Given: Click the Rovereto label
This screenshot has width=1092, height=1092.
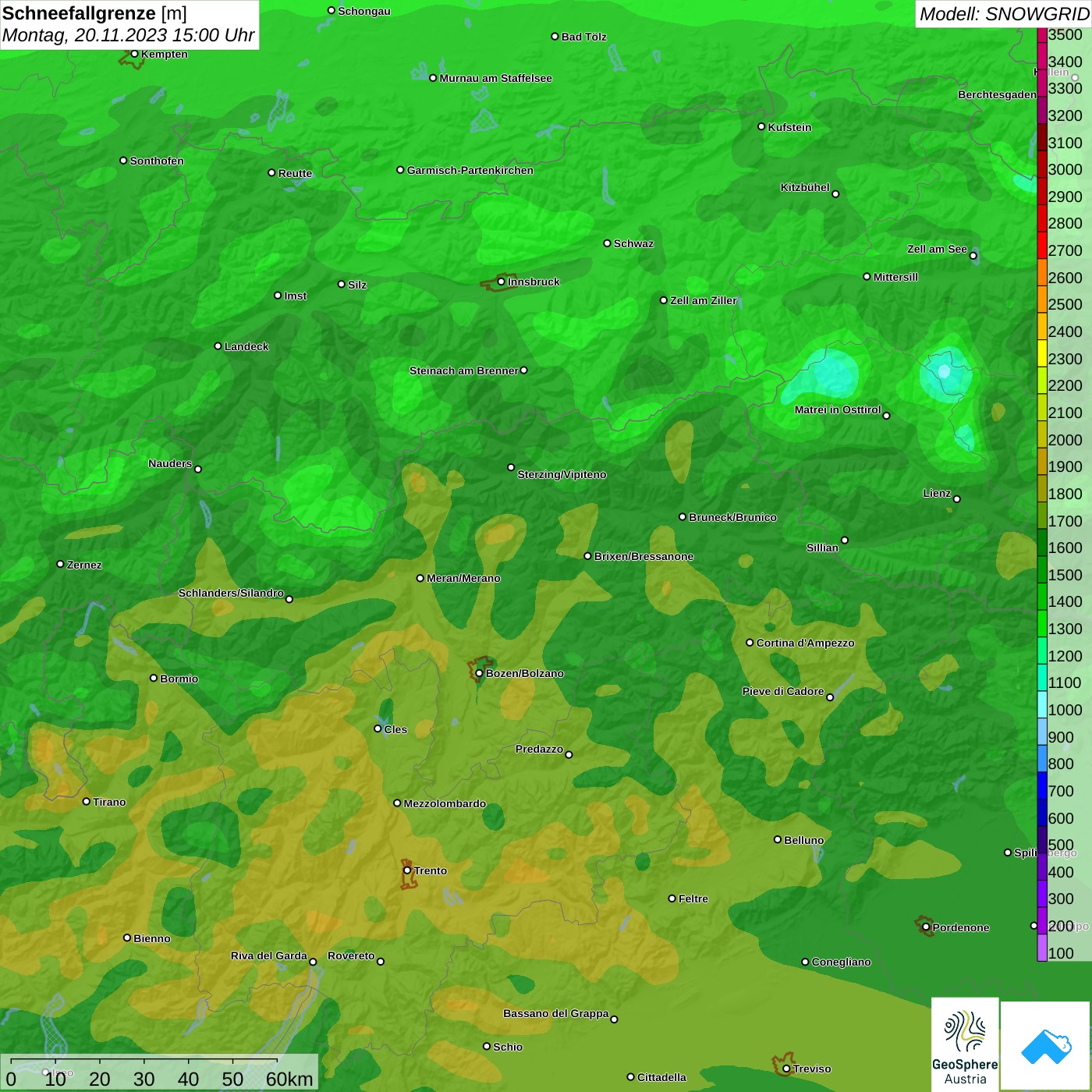Looking at the screenshot, I should [x=351, y=955].
